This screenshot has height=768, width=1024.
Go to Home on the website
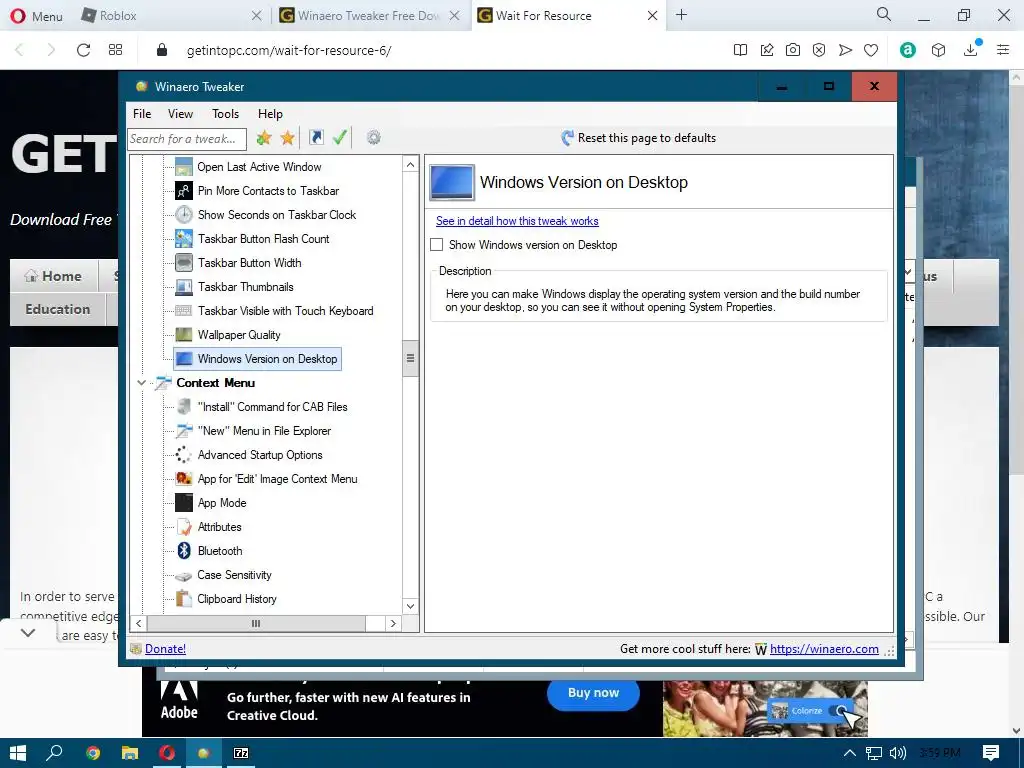coord(54,276)
